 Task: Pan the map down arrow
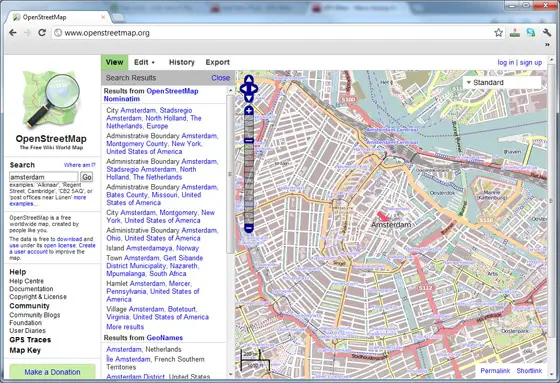pyautogui.click(x=249, y=98)
